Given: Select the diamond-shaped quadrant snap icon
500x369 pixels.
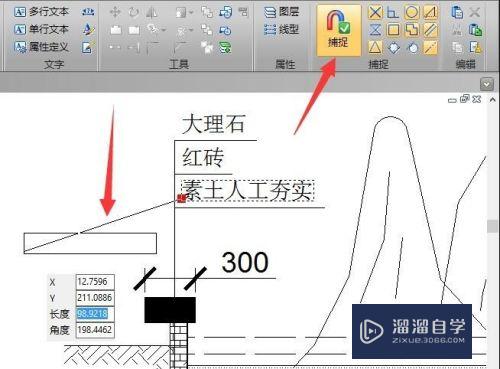Looking at the screenshot, I should [x=393, y=48].
